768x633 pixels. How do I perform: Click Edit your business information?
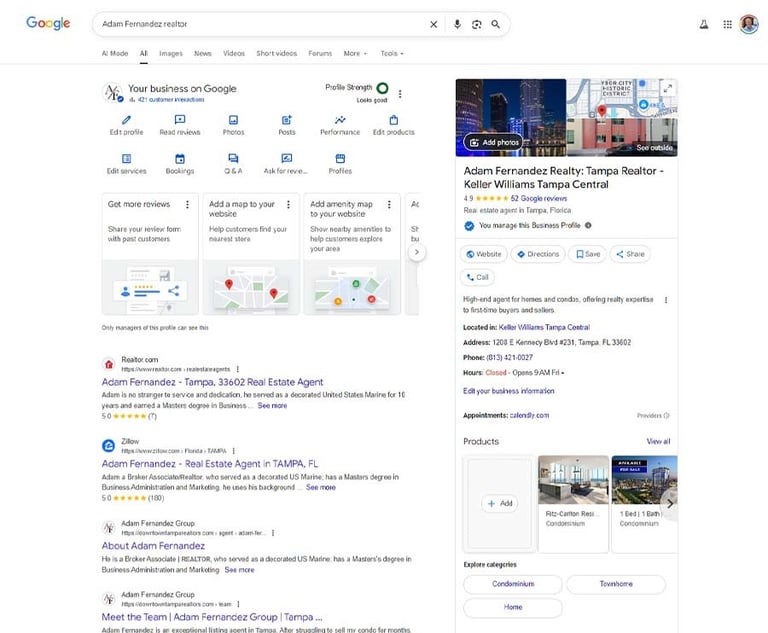click(x=508, y=391)
